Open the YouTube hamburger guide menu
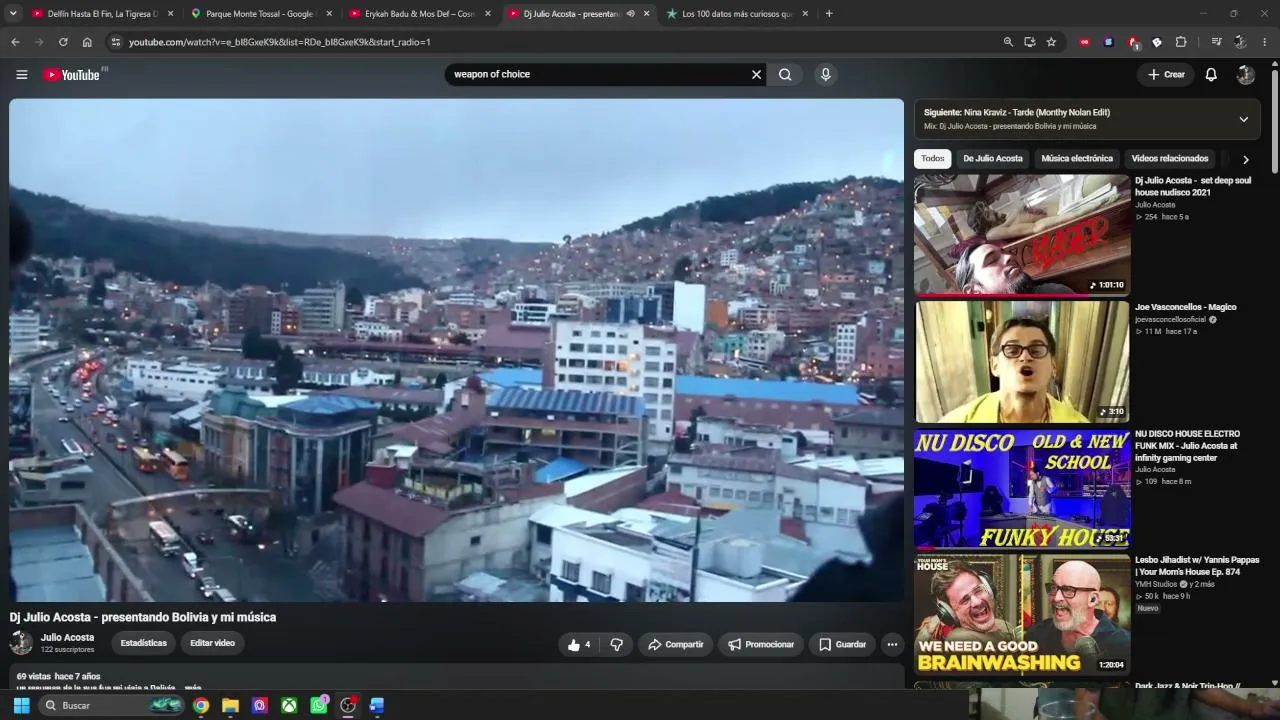This screenshot has height=720, width=1280. click(x=21, y=74)
